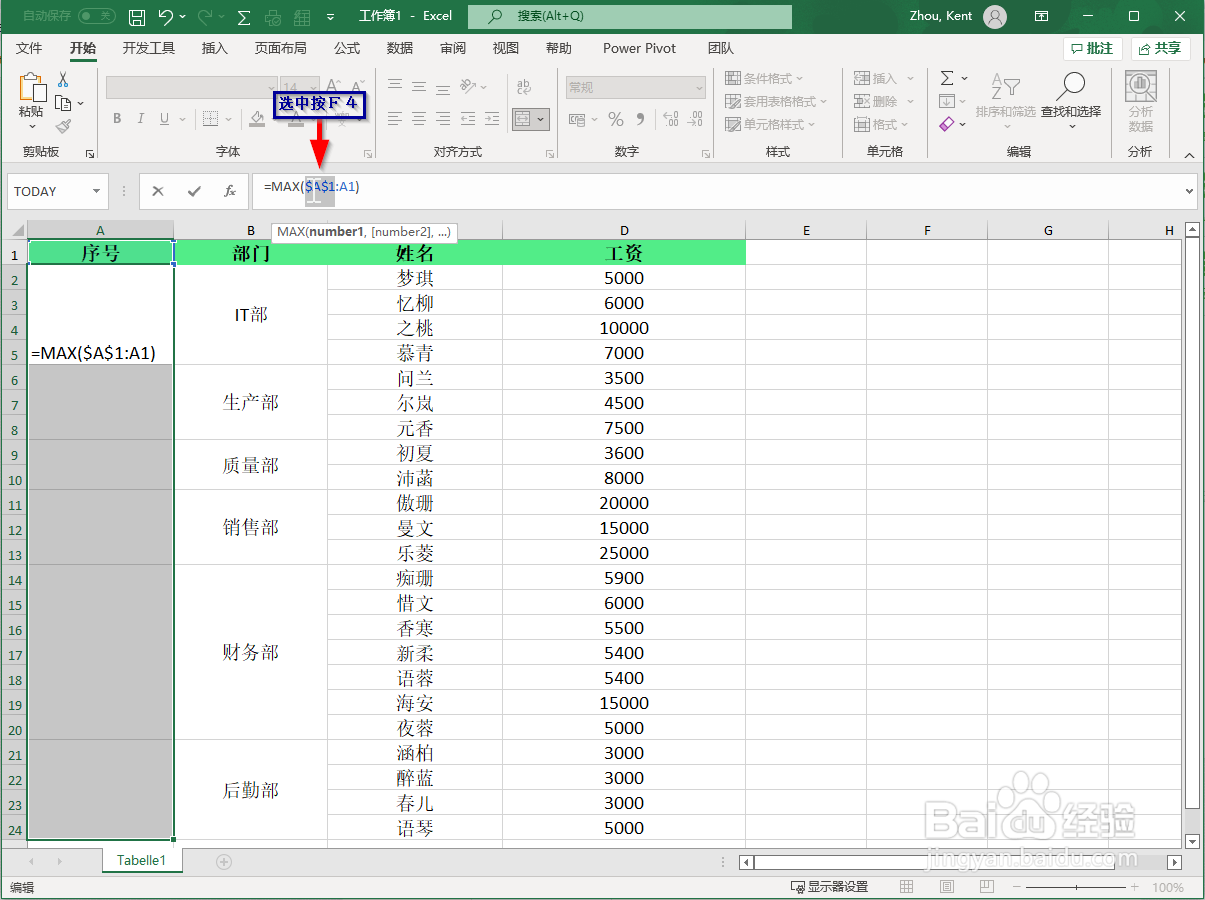Click the Percent Style icon

click(616, 120)
